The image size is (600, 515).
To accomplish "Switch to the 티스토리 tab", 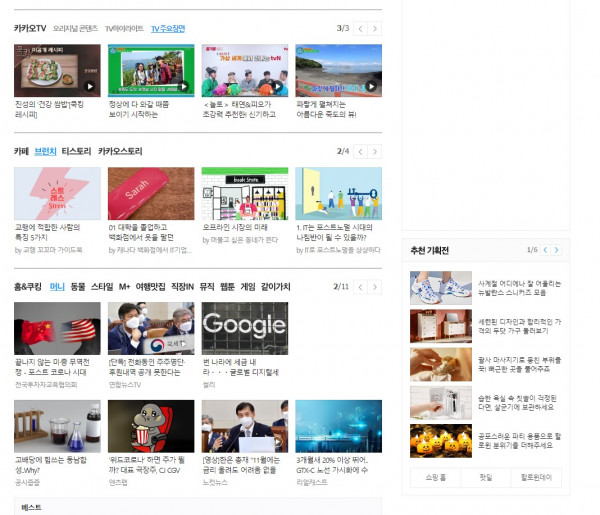I will (x=76, y=151).
